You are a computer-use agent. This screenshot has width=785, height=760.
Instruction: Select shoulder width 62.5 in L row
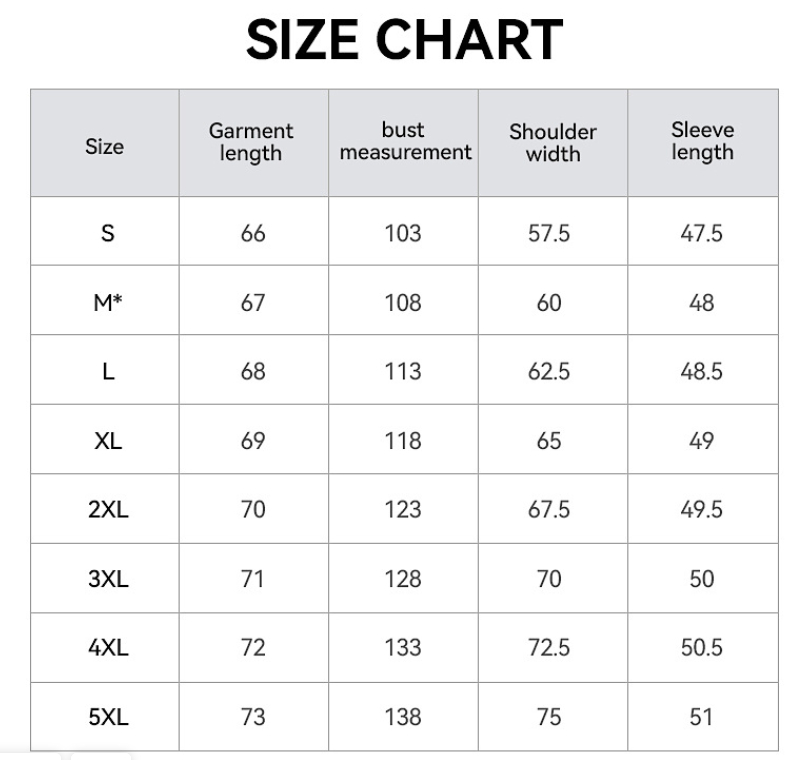point(549,371)
